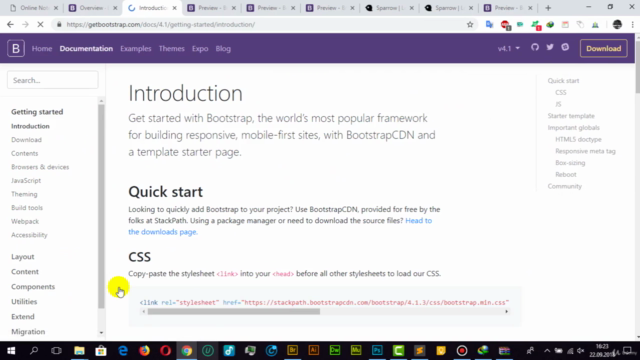Open Adobe Dreamweaver from the taskbar
The image size is (640, 360).
tap(335, 351)
